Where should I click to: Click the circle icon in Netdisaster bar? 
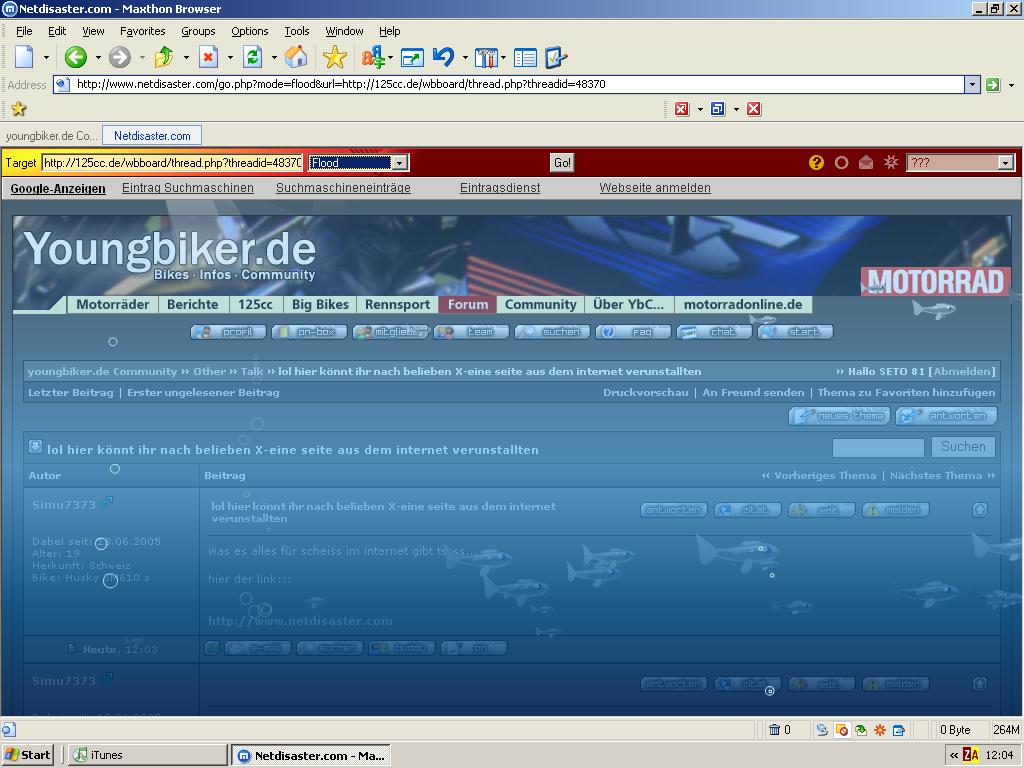coord(841,163)
